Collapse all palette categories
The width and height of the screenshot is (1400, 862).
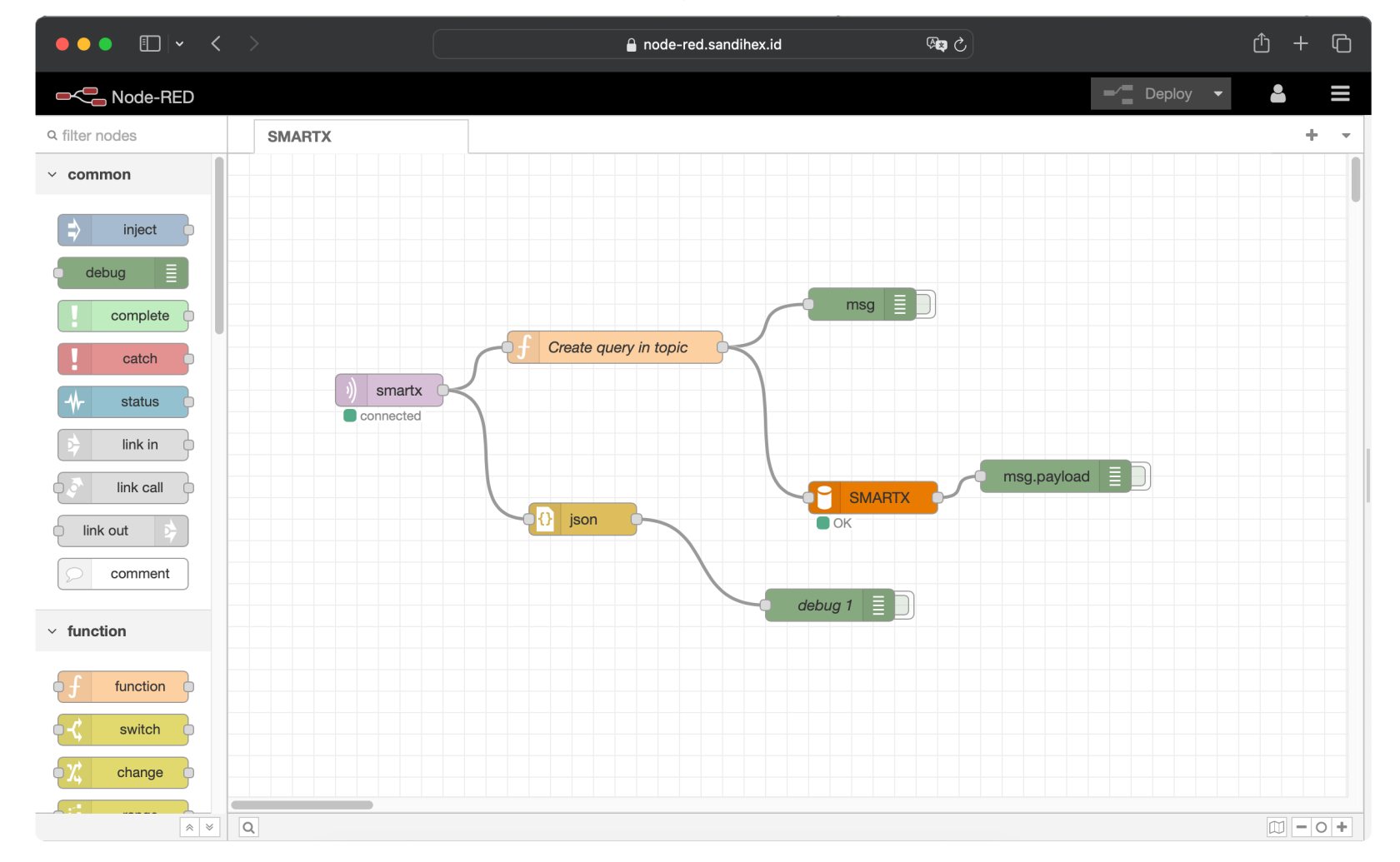coord(190,827)
